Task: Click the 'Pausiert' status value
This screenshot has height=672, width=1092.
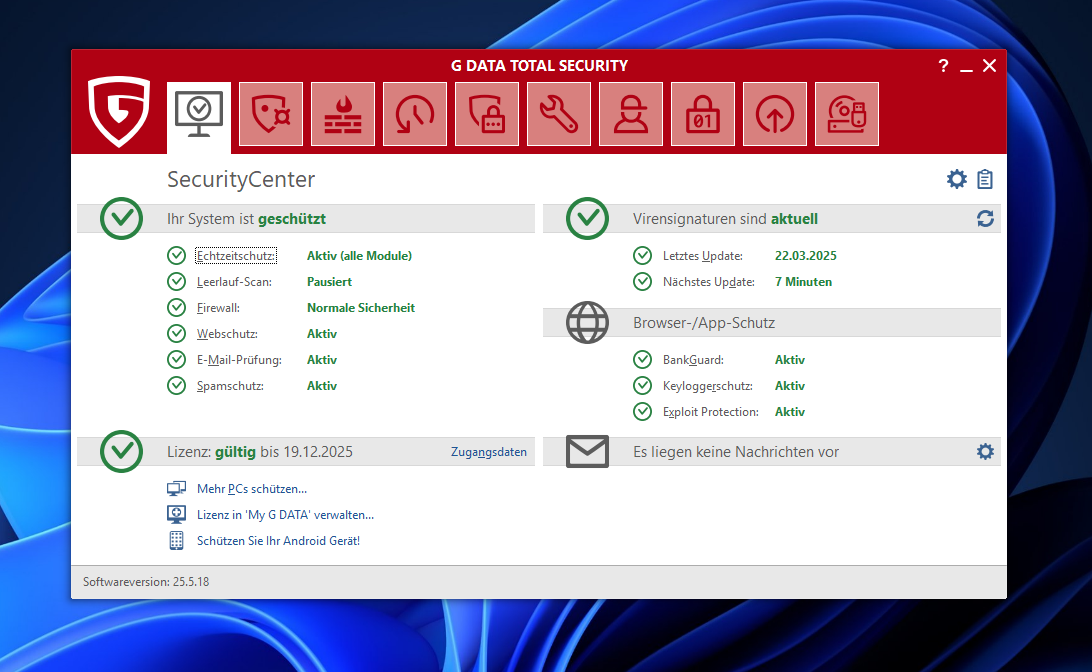Action: 329,281
